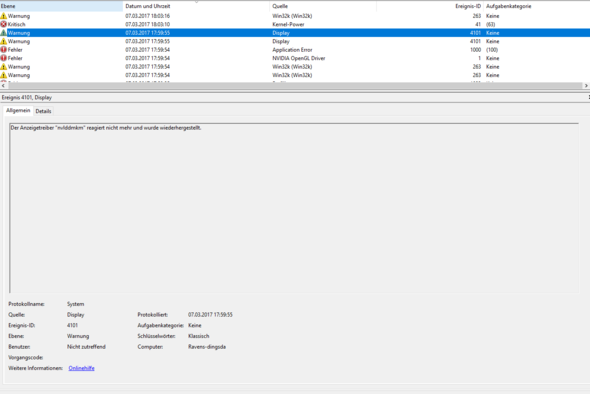Select the Application Error source cell

click(x=292, y=50)
